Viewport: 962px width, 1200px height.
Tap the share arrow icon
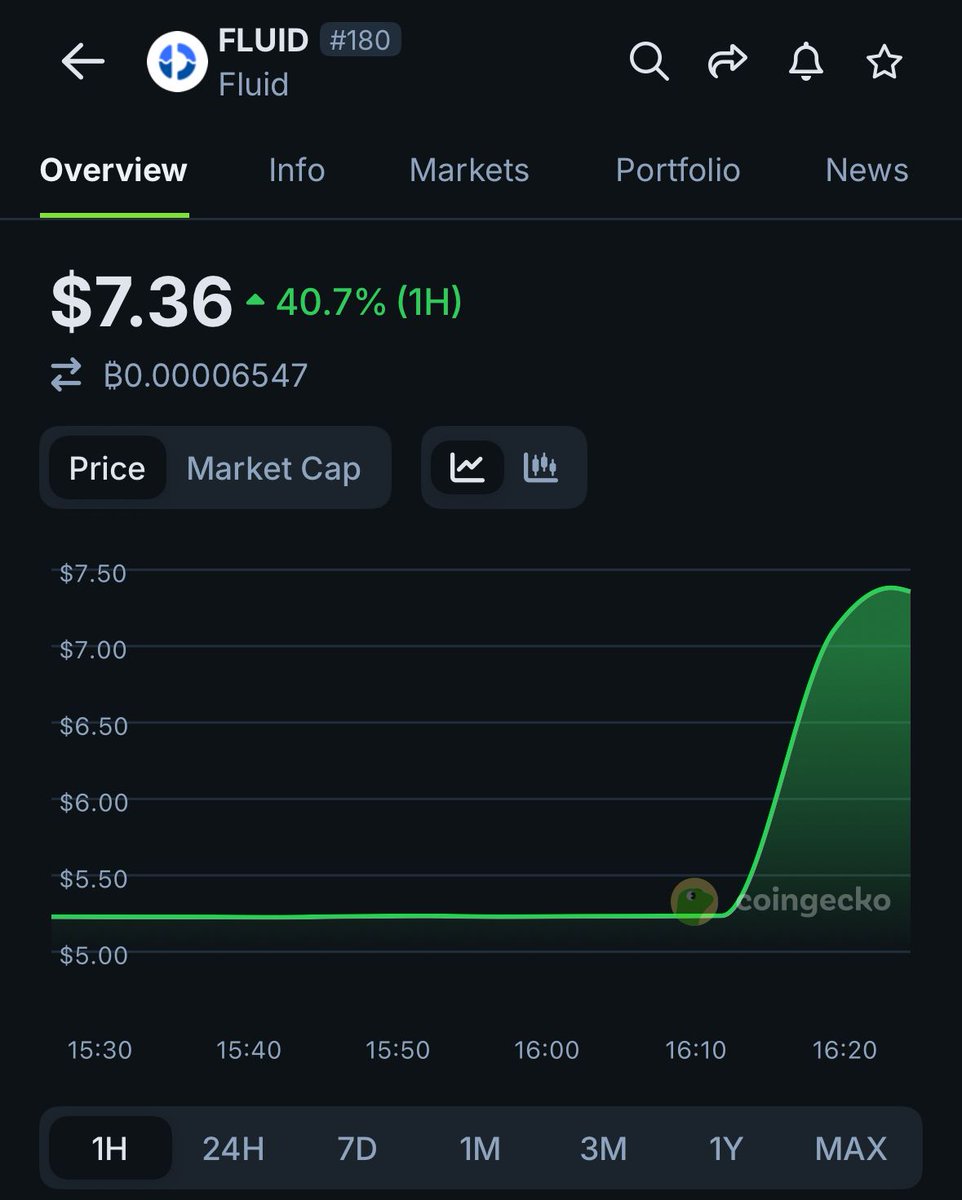(727, 62)
